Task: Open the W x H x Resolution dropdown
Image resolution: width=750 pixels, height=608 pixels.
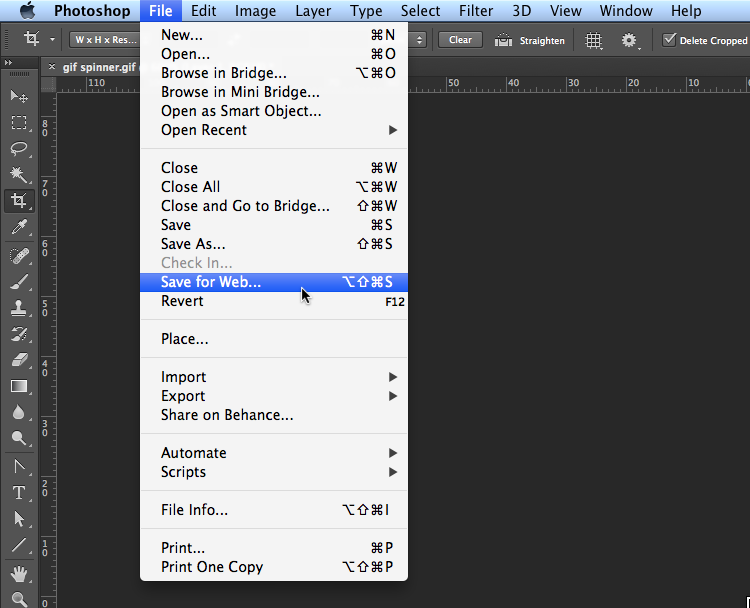Action: coord(105,40)
